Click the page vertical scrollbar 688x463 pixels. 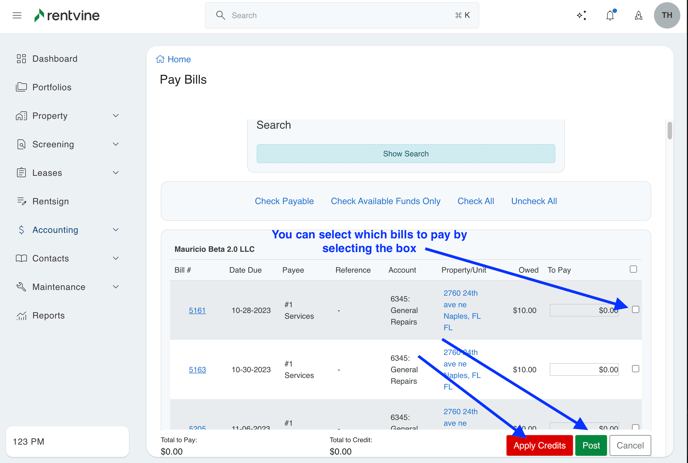pyautogui.click(x=669, y=131)
